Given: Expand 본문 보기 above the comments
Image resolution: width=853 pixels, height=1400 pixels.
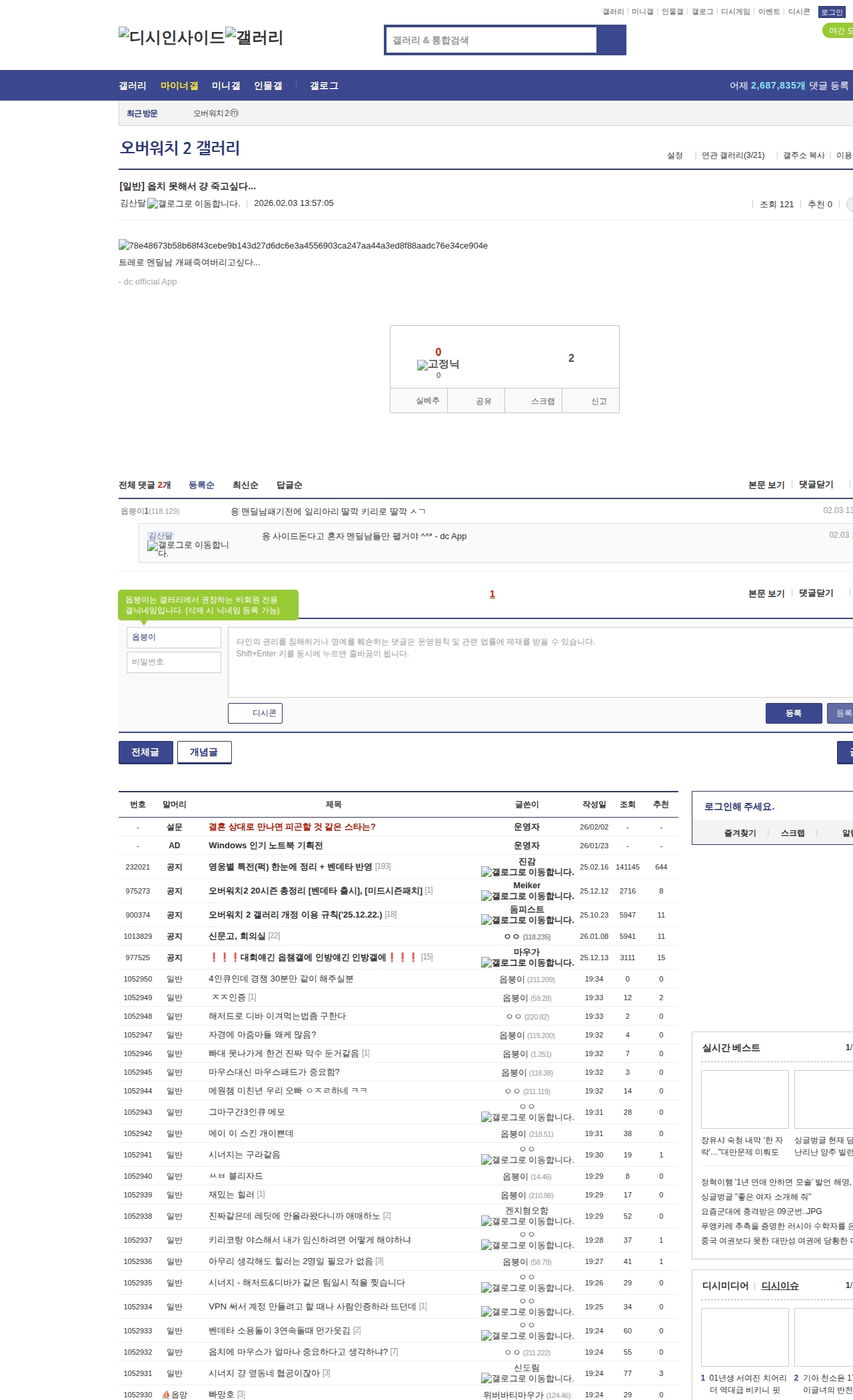Looking at the screenshot, I should pos(766,484).
